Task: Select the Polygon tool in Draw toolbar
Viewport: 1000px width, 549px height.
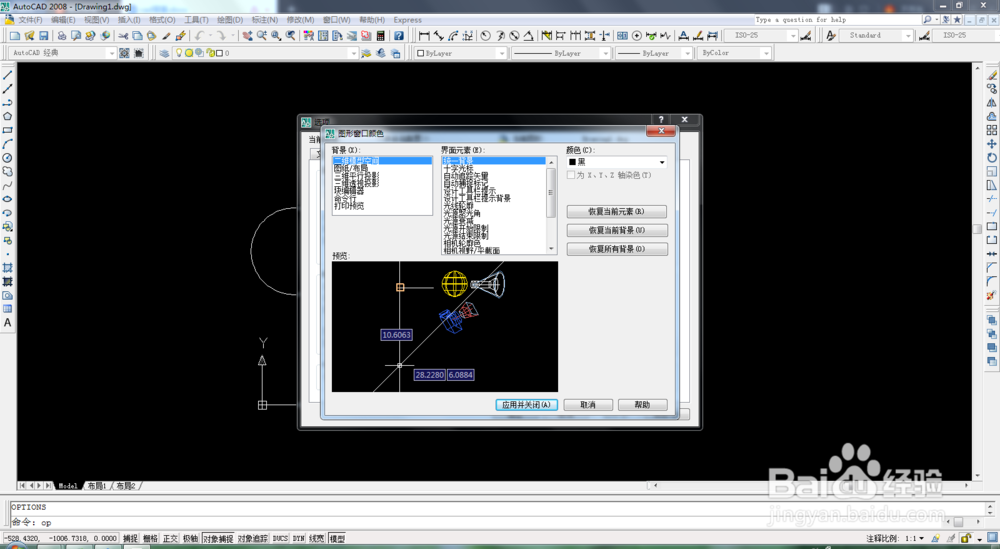Action: click(x=8, y=116)
